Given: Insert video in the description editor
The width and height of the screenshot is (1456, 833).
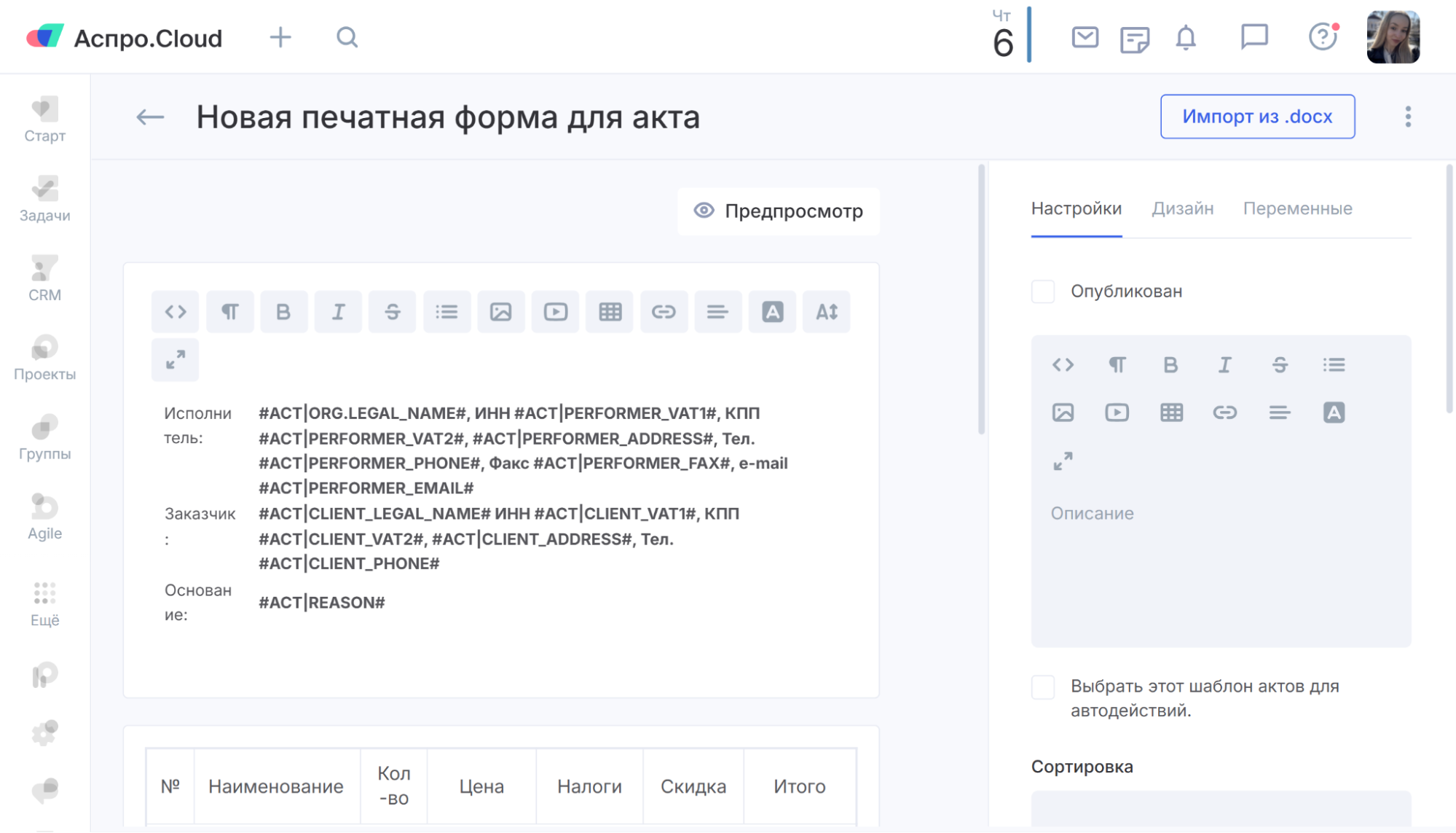Looking at the screenshot, I should click(1117, 412).
